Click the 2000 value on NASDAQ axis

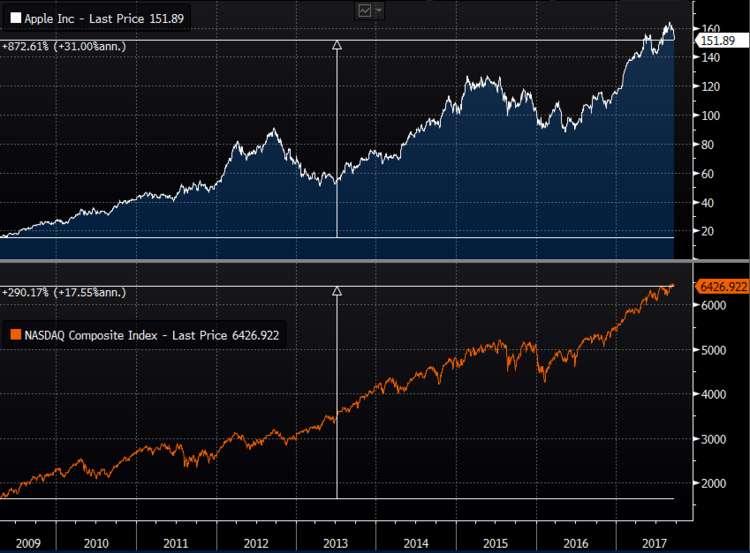[714, 484]
